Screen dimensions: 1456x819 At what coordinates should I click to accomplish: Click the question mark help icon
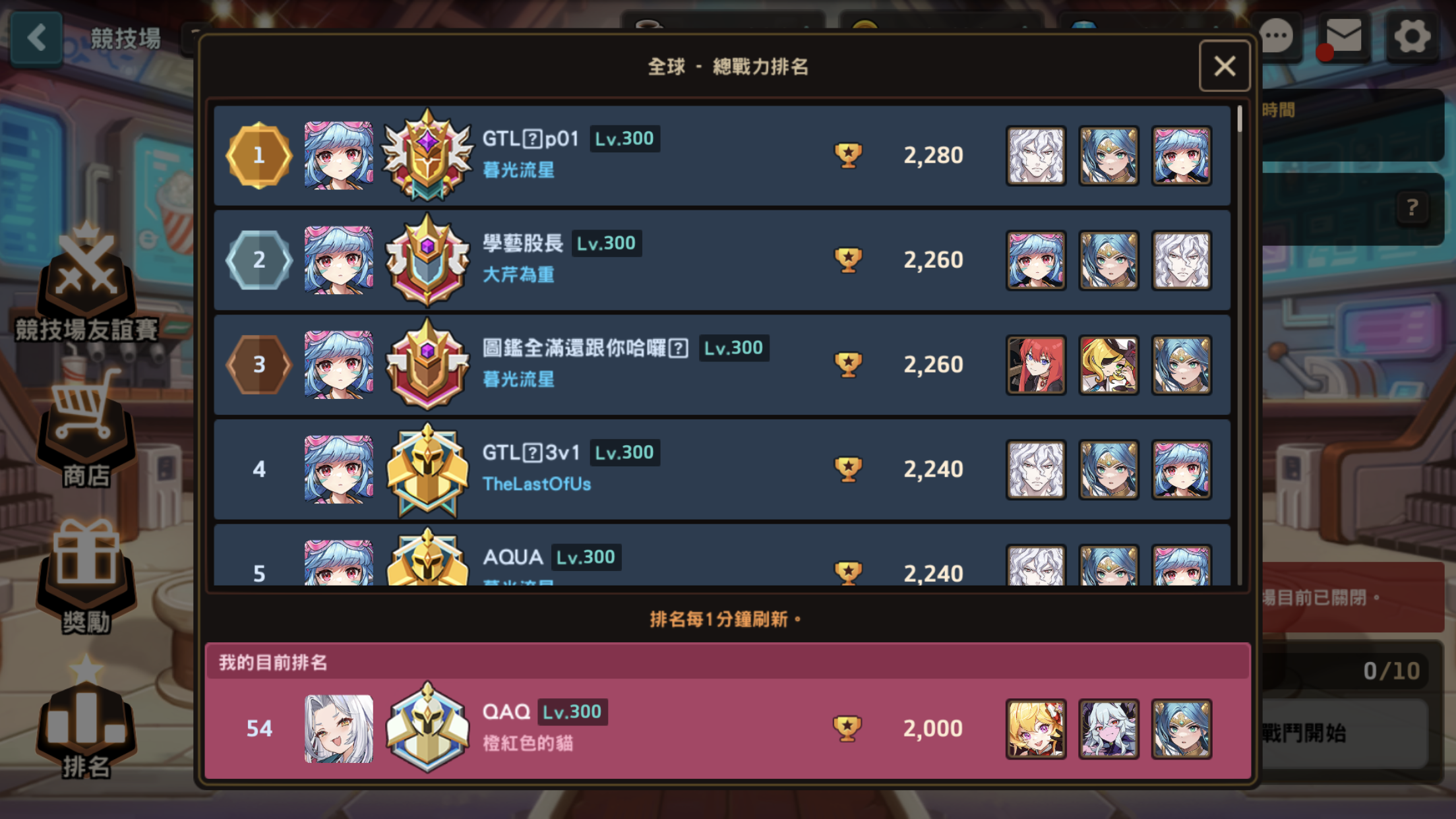[1412, 208]
